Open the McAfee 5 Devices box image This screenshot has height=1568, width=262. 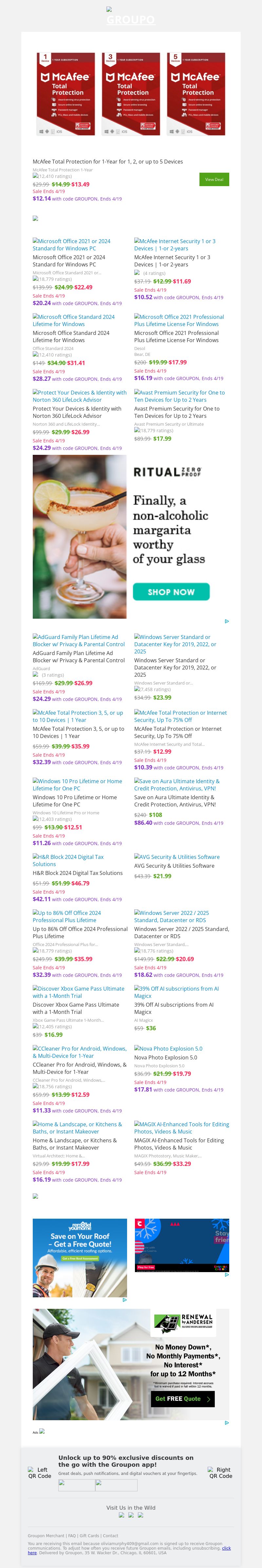click(x=196, y=94)
